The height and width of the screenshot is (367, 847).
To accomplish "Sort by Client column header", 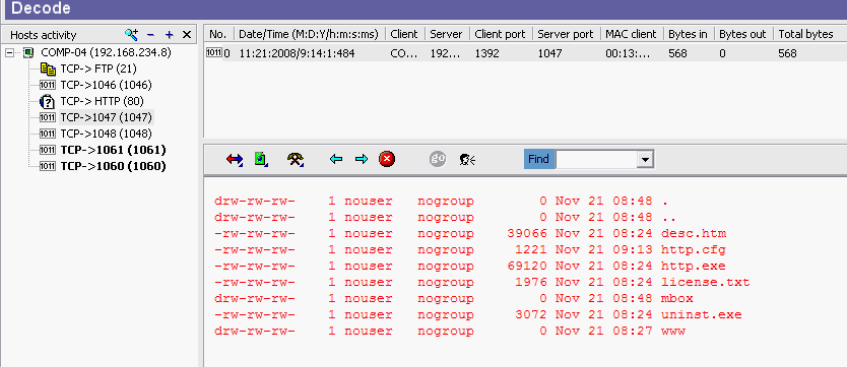I will 405,34.
